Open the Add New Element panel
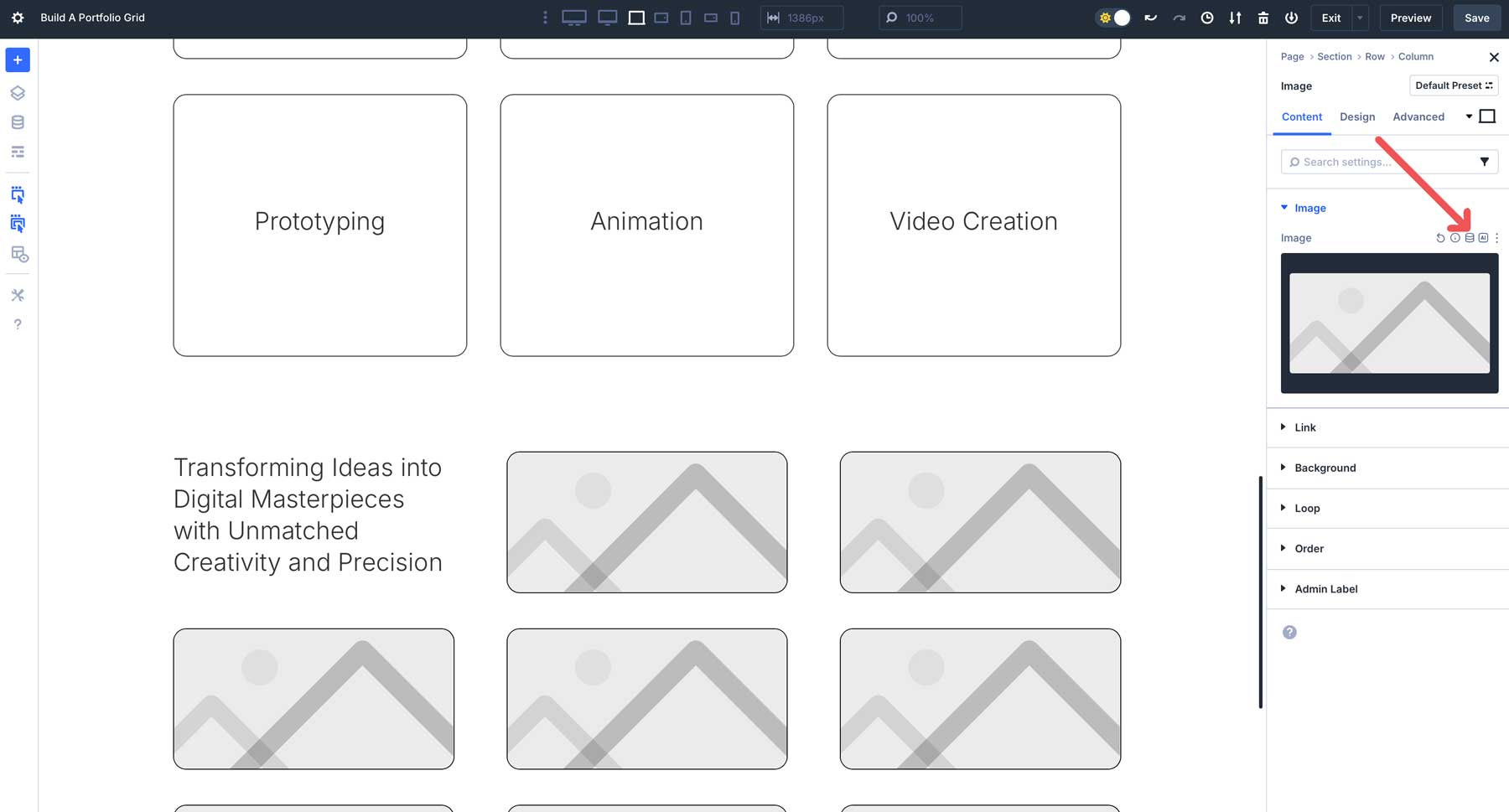The width and height of the screenshot is (1509, 812). click(17, 59)
